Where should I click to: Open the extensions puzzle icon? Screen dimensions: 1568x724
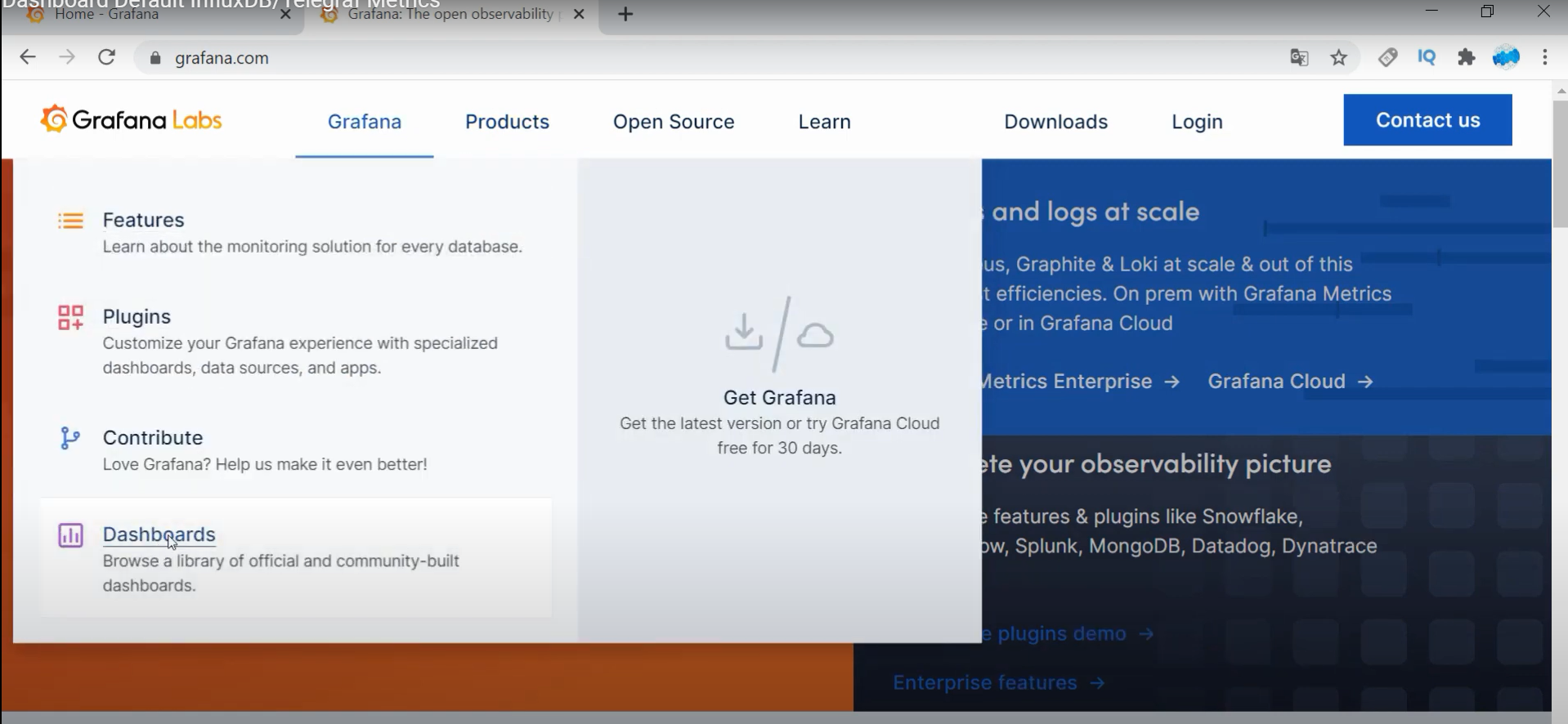tap(1466, 57)
